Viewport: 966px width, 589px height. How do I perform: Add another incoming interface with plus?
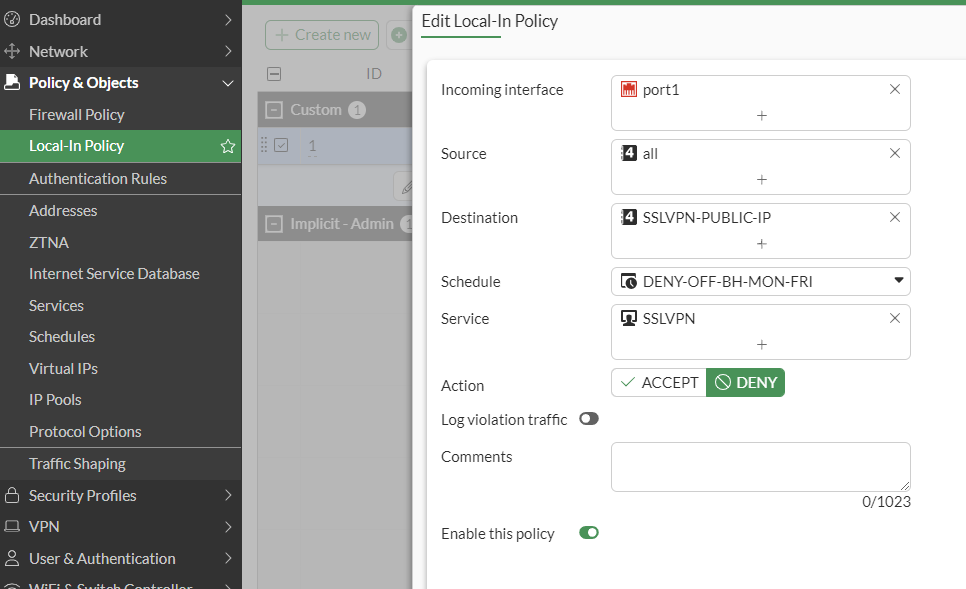click(x=761, y=116)
